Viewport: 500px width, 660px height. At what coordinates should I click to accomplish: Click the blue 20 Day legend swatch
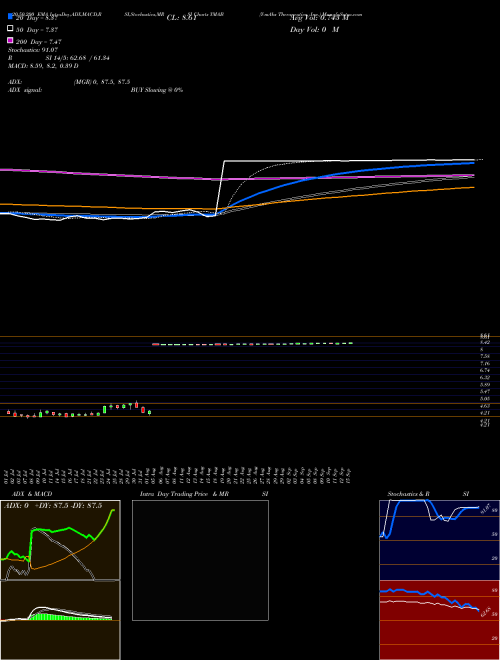coord(11,17)
